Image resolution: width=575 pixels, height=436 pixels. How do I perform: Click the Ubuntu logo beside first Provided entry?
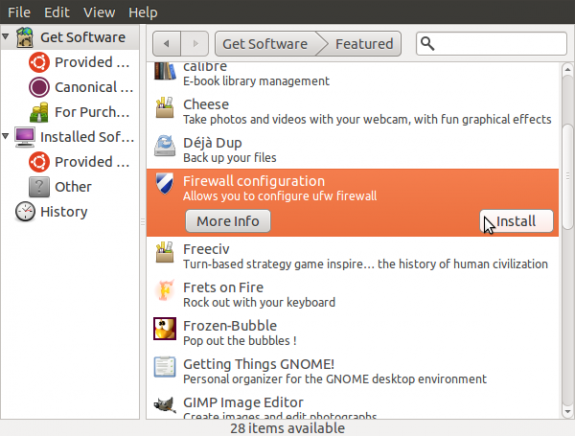pos(39,62)
